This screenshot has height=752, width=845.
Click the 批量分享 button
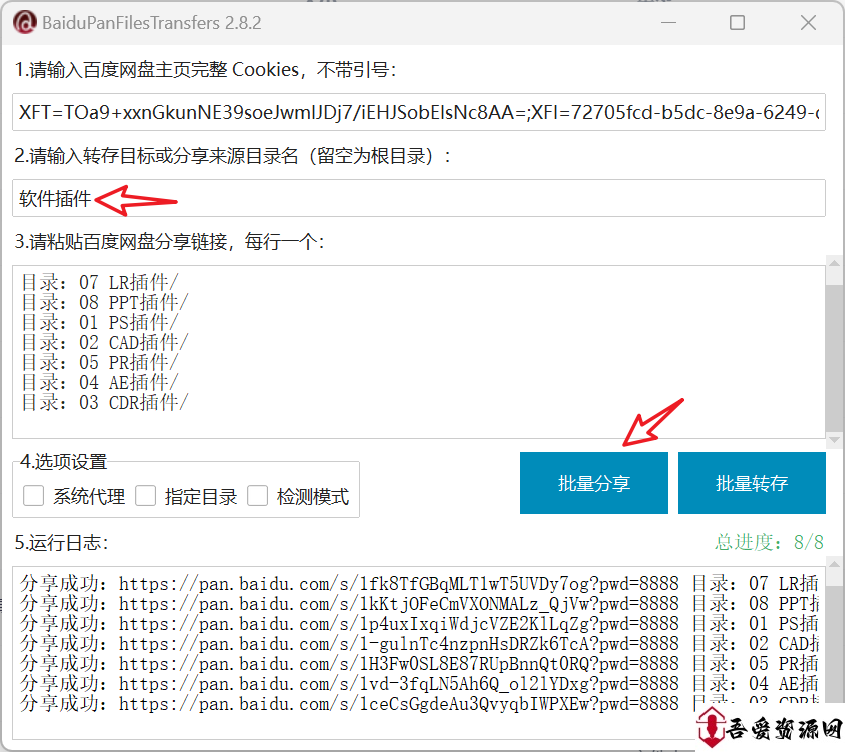coord(594,483)
